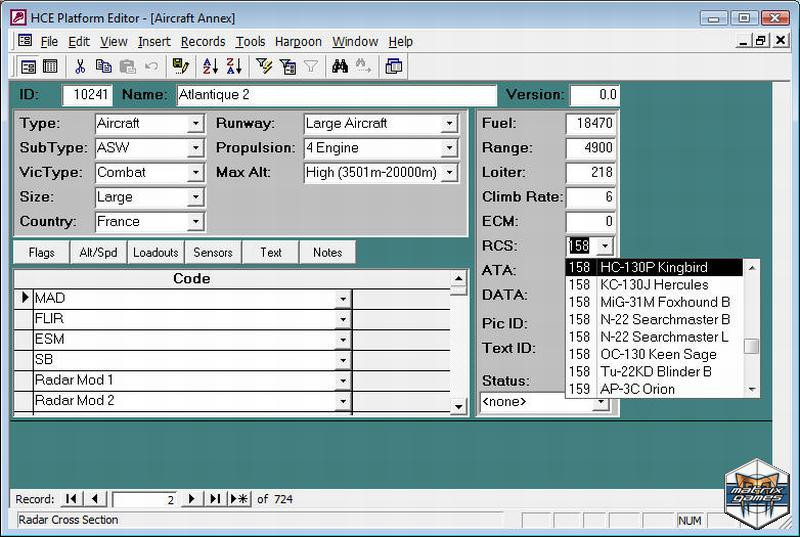Viewport: 800px width, 537px height.
Task: Select Tu-22KD Blinder B list entry
Action: (x=654, y=371)
